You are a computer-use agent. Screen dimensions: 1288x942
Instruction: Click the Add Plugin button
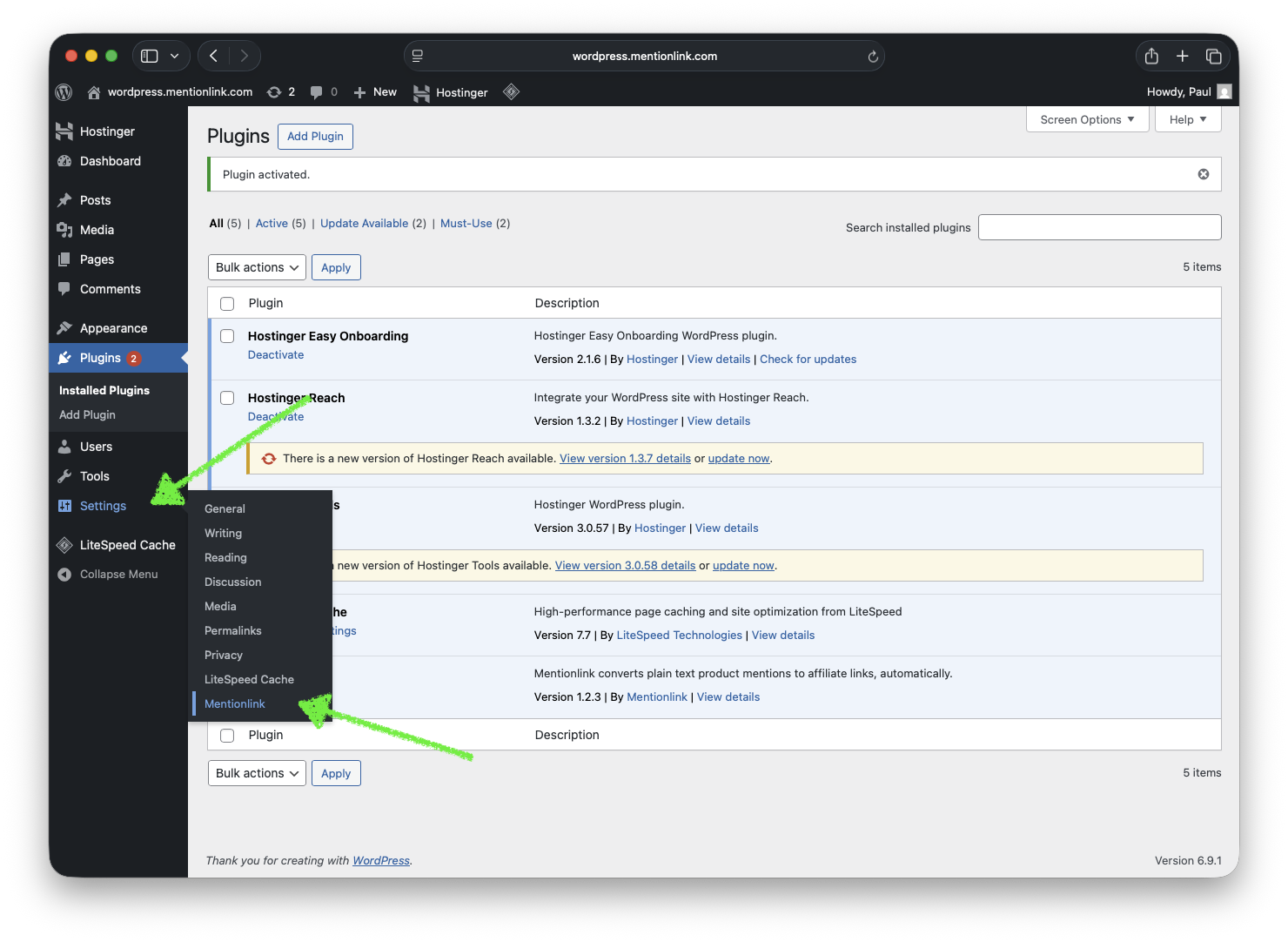click(315, 137)
